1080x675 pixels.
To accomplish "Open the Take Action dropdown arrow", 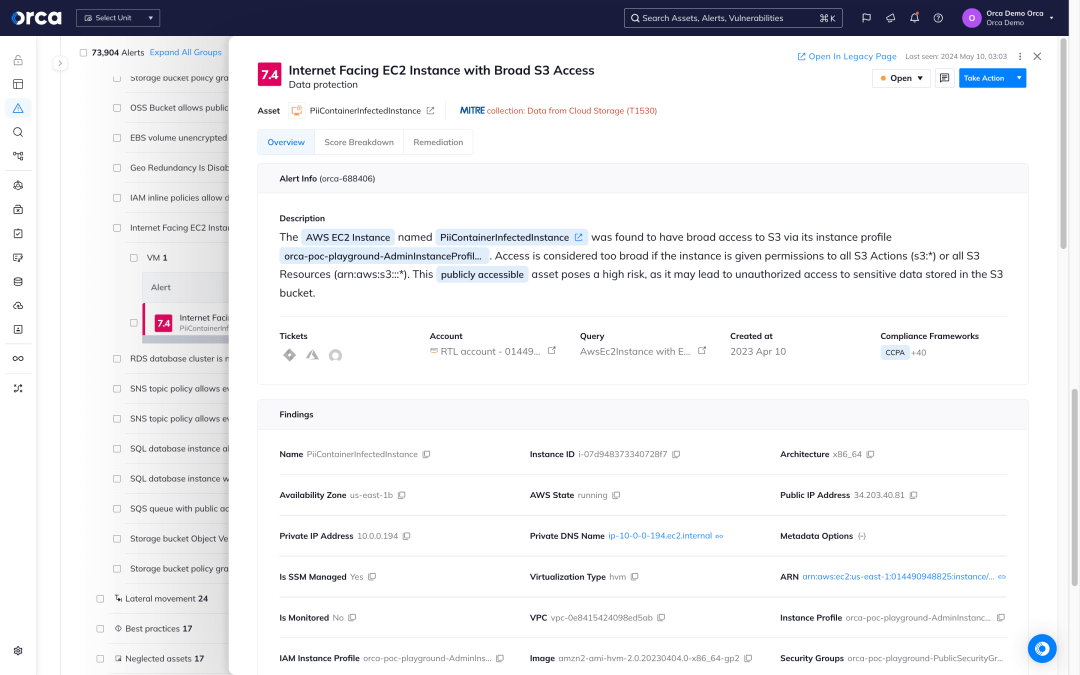I will tap(1019, 78).
